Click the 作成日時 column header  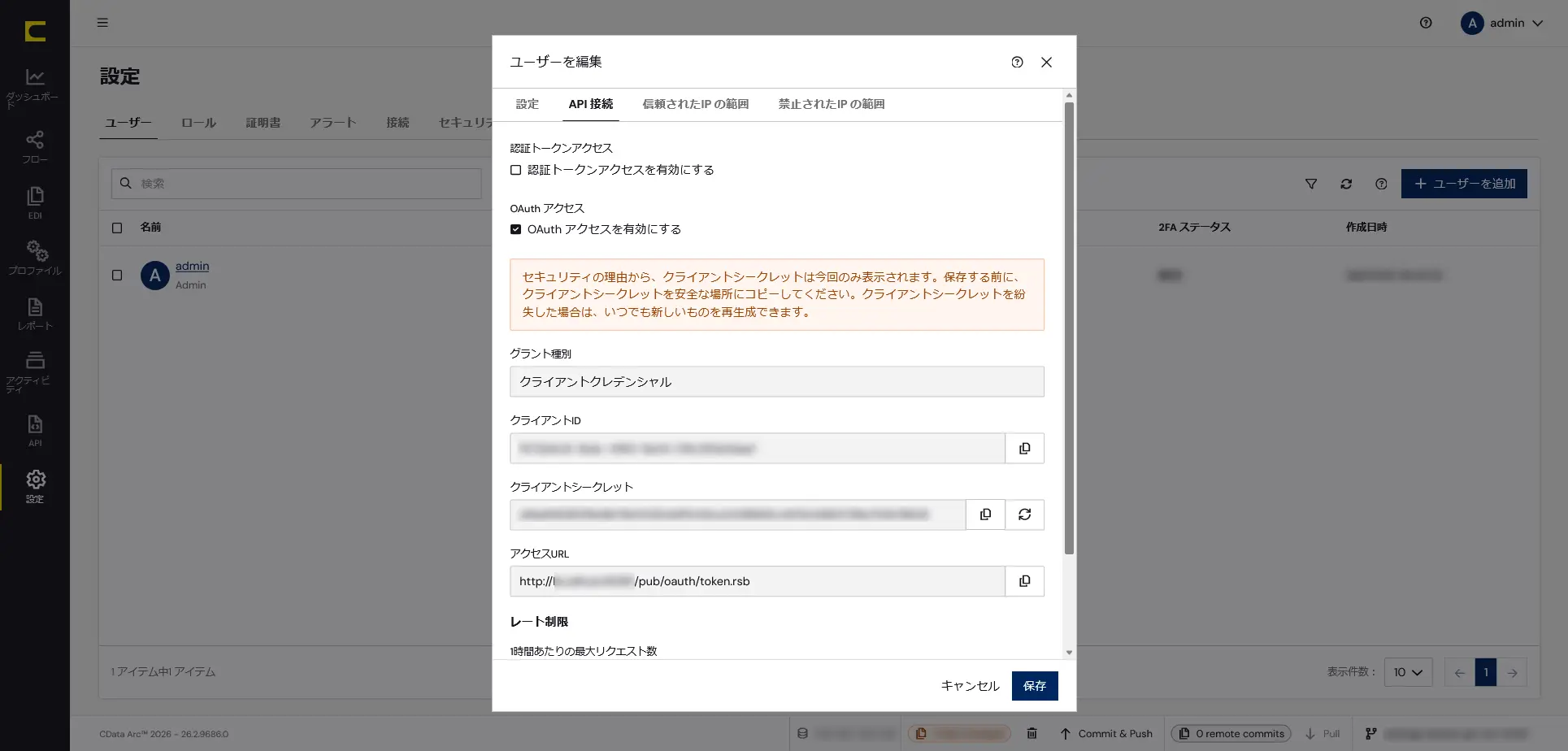[1366, 228]
